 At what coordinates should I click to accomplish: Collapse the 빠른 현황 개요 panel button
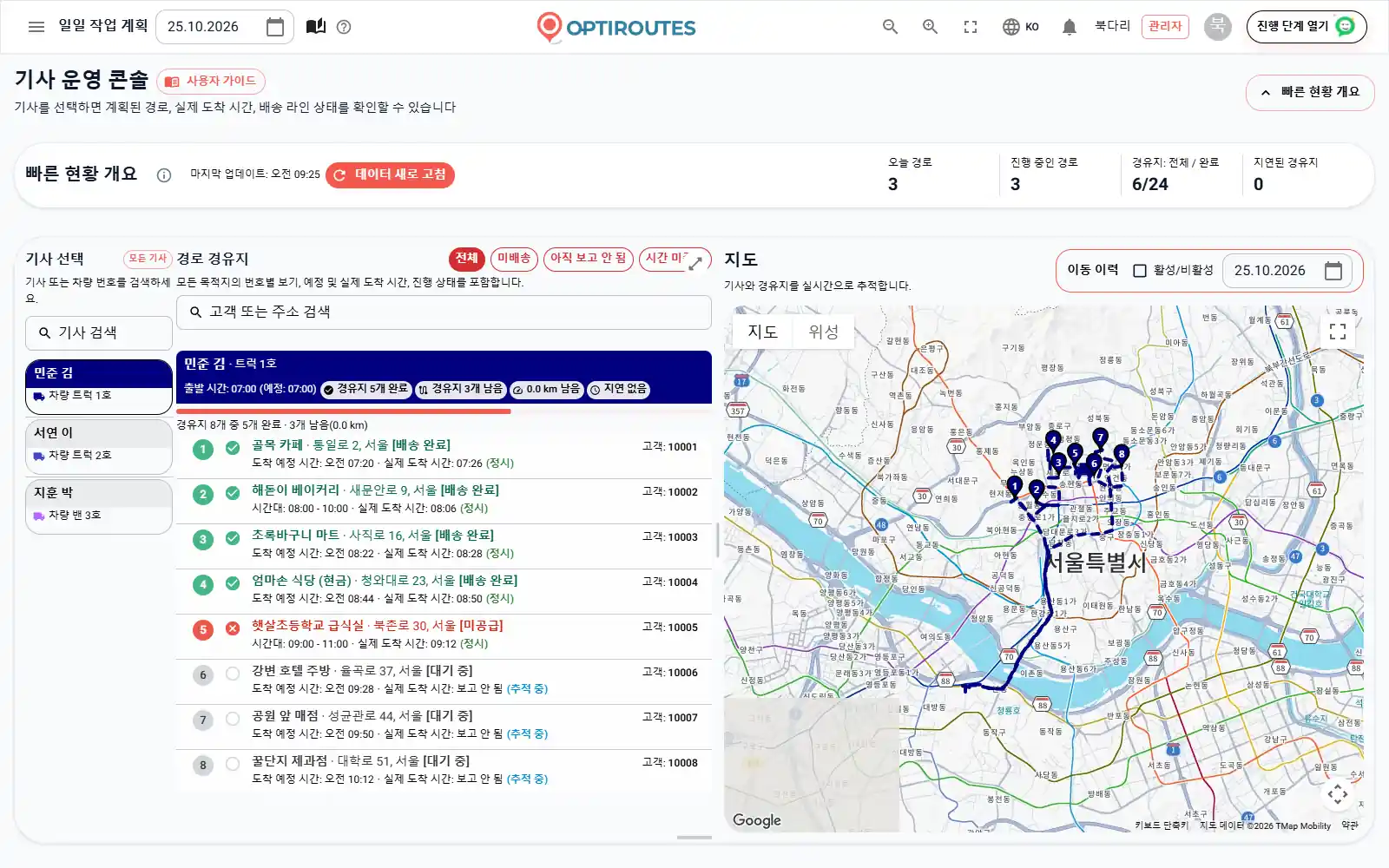[x=1310, y=92]
